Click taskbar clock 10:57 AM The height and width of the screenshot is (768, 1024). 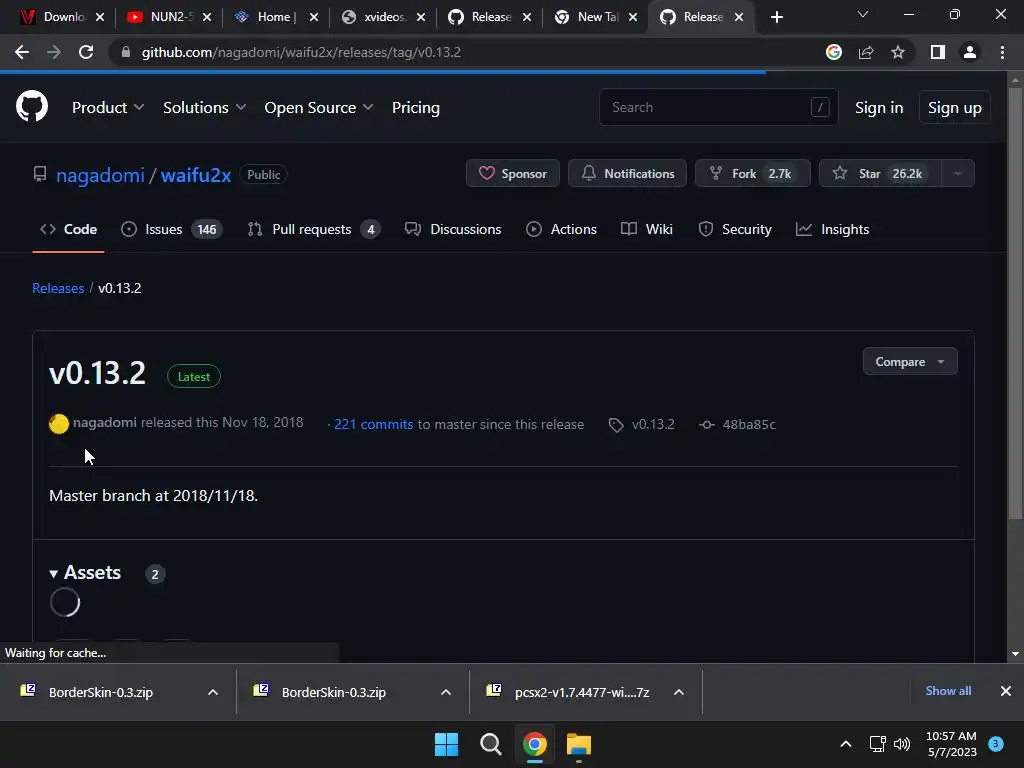(951, 744)
